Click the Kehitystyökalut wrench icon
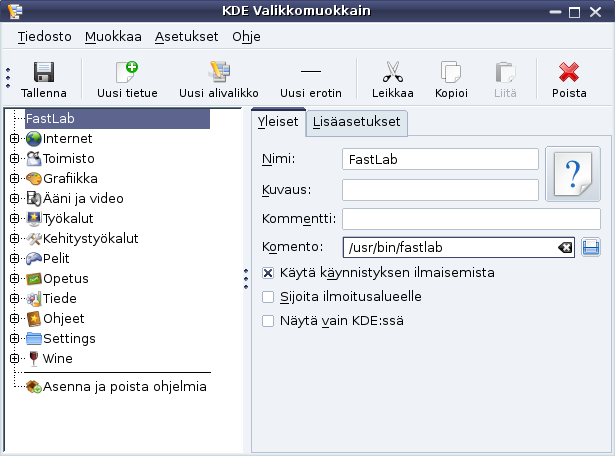Image resolution: width=615 pixels, height=456 pixels. pyautogui.click(x=34, y=238)
